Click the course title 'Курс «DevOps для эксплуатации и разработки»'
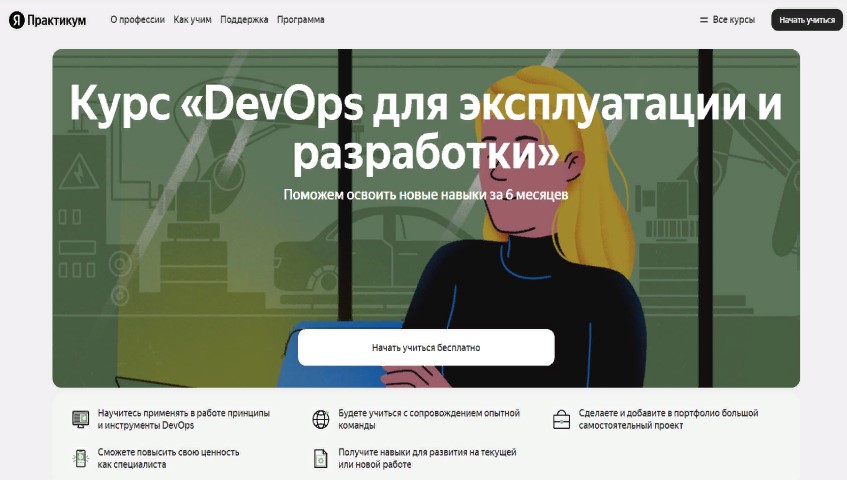Screen dimensions: 847x485 (426, 129)
